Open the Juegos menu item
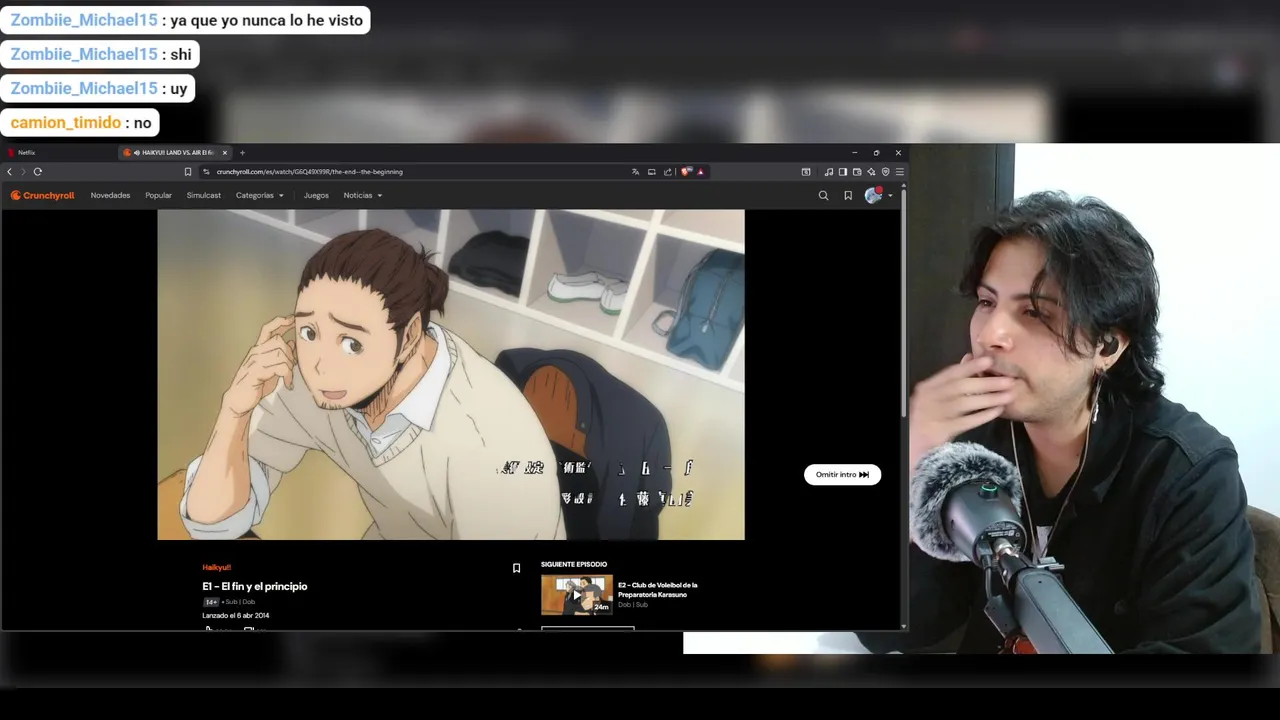 click(x=316, y=196)
